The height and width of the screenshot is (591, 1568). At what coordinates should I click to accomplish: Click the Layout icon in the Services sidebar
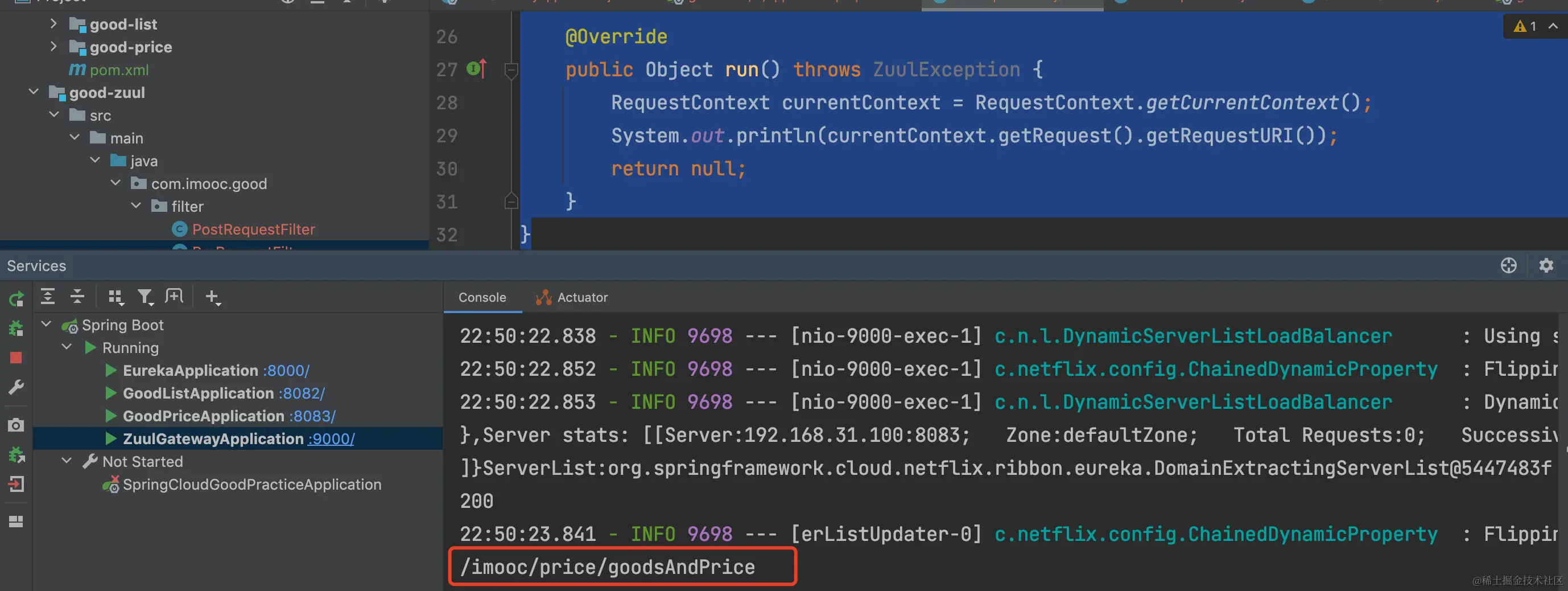[16, 522]
